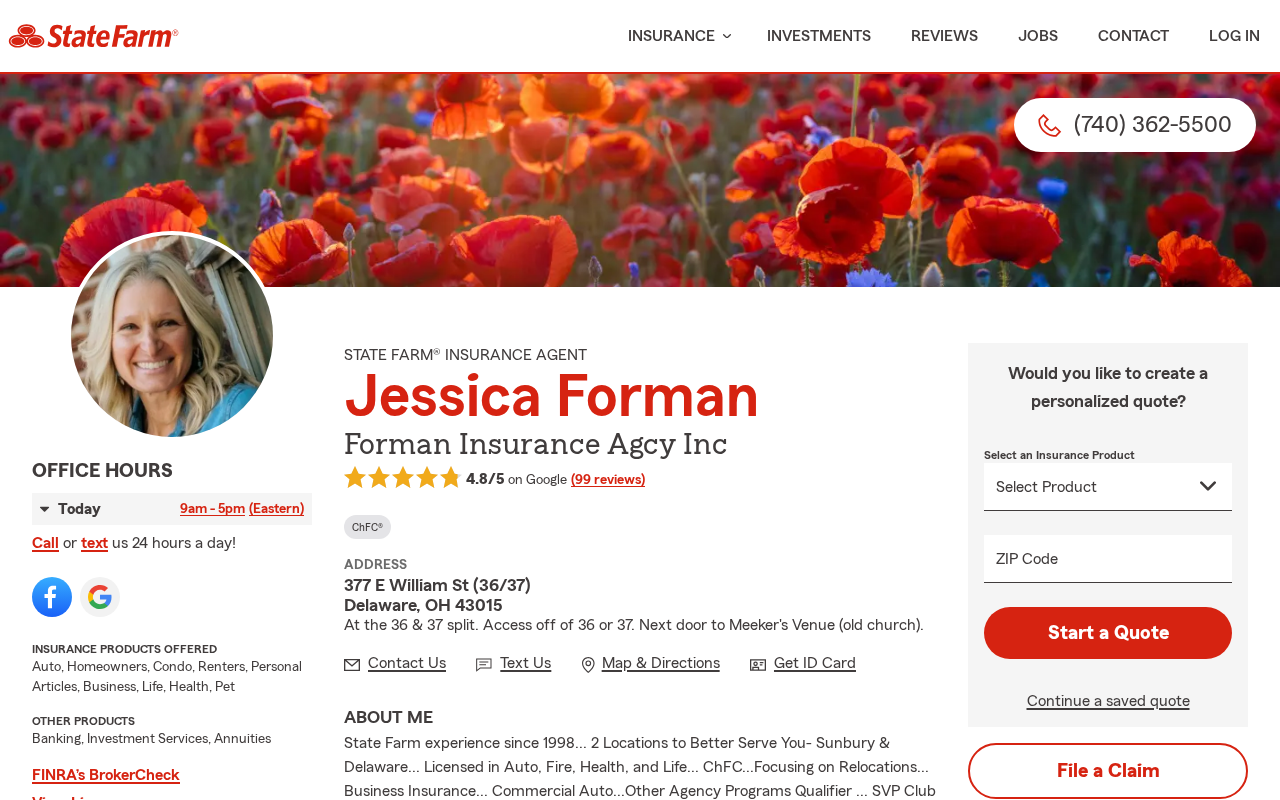Screen dimensions: 1280x800
Task: Open FINRA's BrokerCheck link
Action: (106, 775)
